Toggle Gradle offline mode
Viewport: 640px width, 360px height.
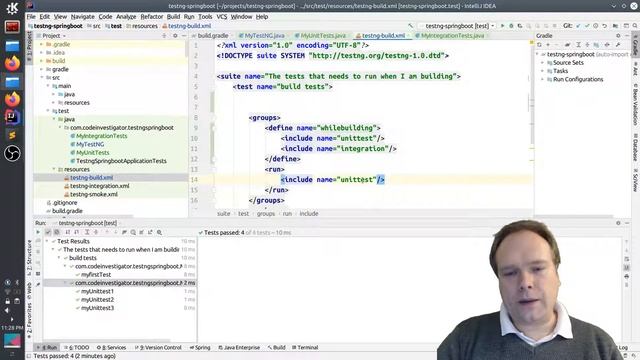click(607, 44)
